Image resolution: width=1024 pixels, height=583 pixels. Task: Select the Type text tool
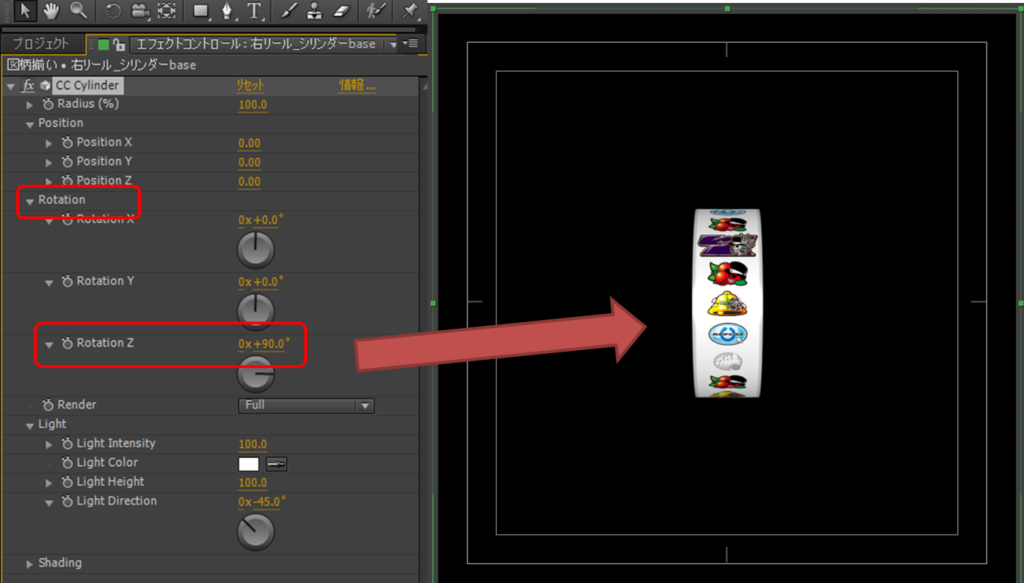click(x=254, y=11)
